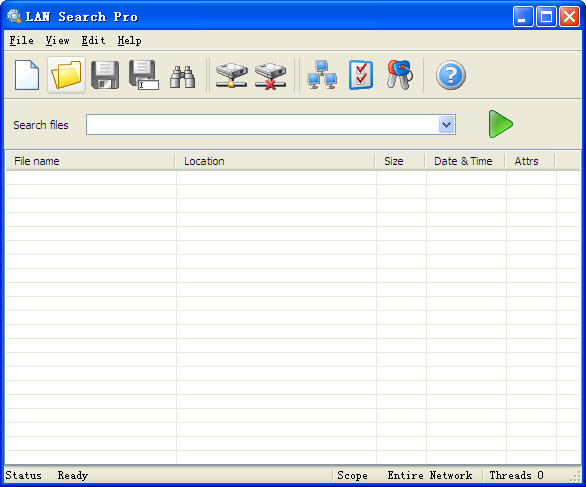Sort by Attrs column header
The width and height of the screenshot is (586, 487).
click(530, 161)
